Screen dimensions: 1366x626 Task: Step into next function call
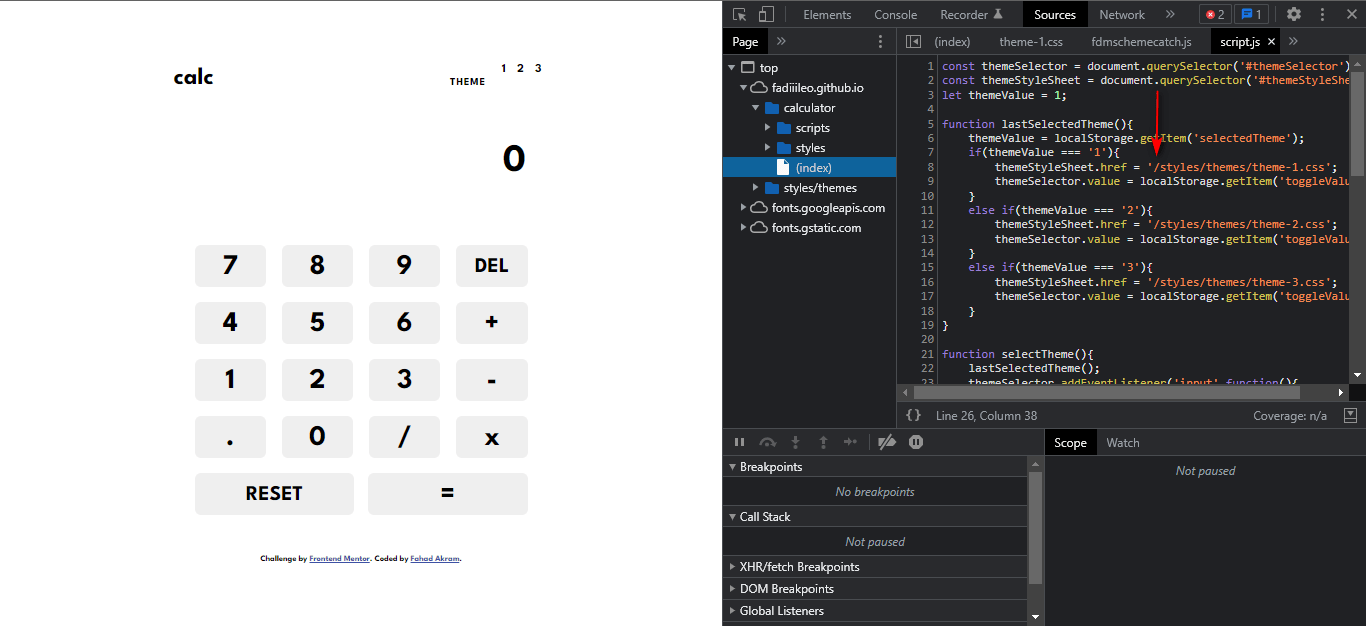coord(796,442)
